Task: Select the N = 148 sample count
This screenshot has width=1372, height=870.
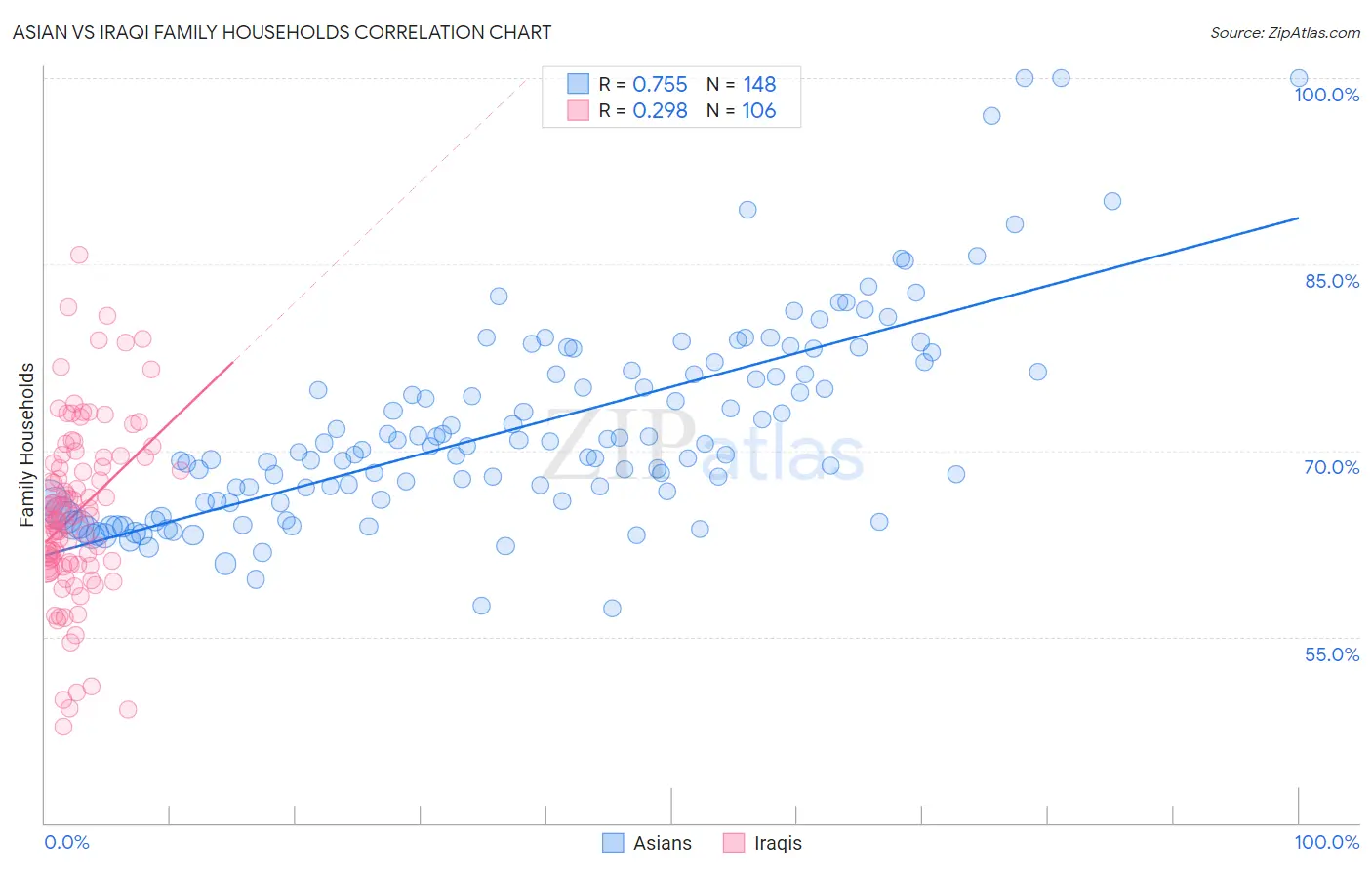Action: point(742,84)
